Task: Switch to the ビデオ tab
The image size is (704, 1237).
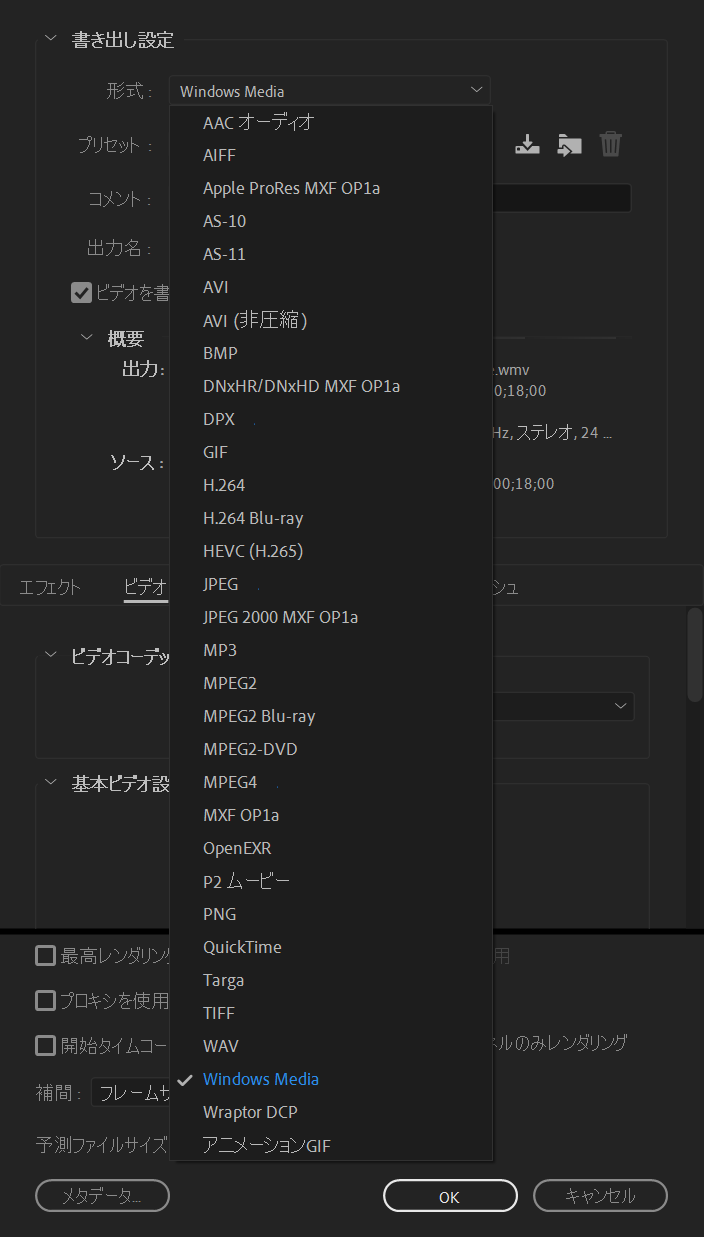Action: tap(146, 587)
